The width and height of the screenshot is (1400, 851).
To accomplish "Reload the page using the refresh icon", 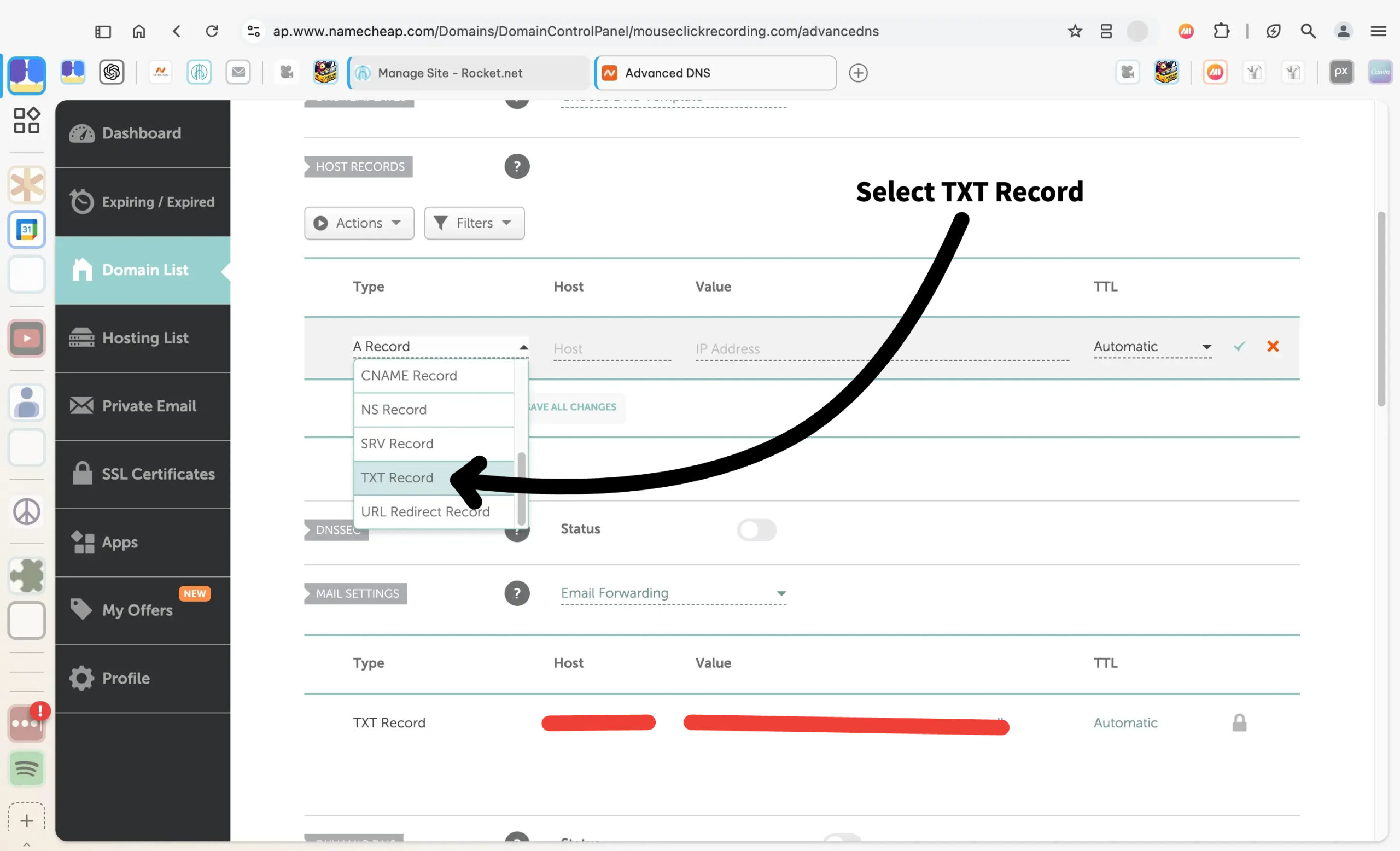I will tap(212, 31).
